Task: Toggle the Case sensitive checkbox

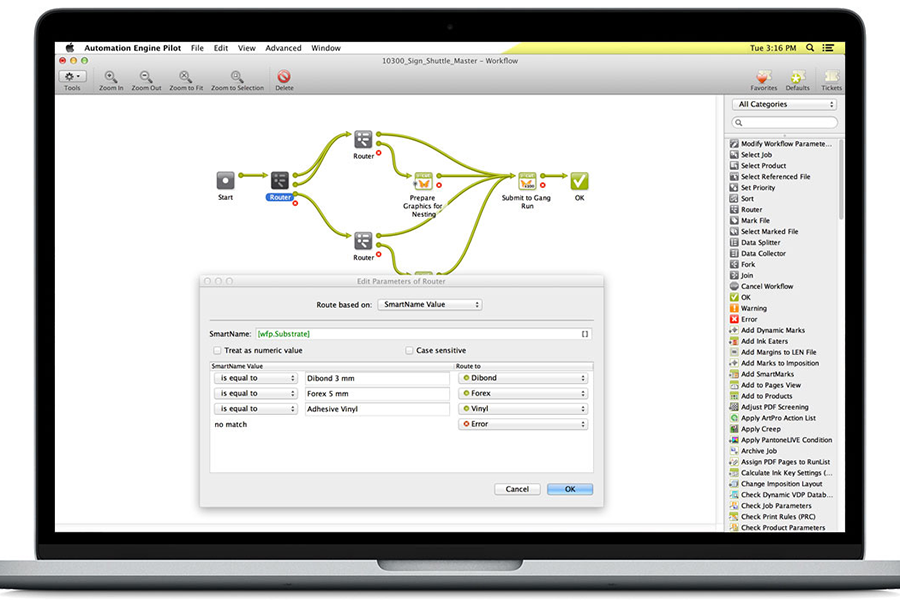Action: tap(409, 351)
